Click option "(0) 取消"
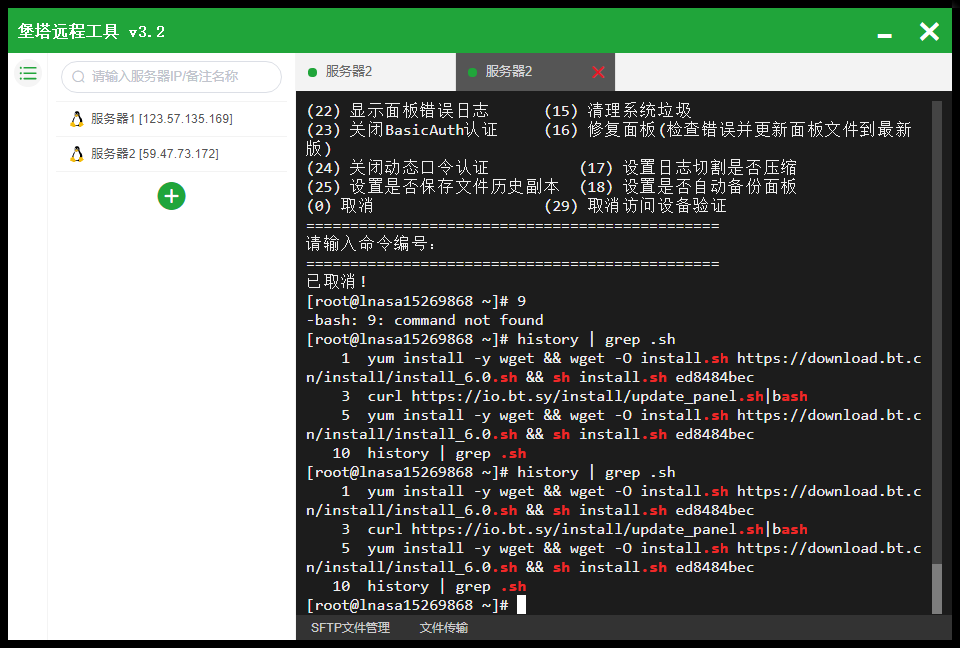This screenshot has height=648, width=960. click(340, 206)
